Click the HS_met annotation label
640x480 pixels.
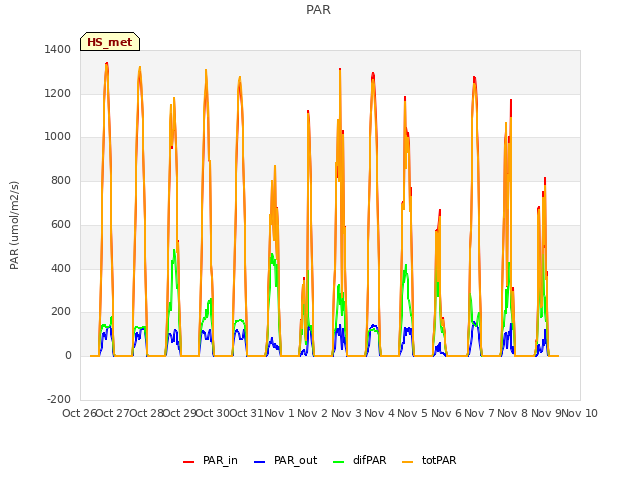coord(110,42)
